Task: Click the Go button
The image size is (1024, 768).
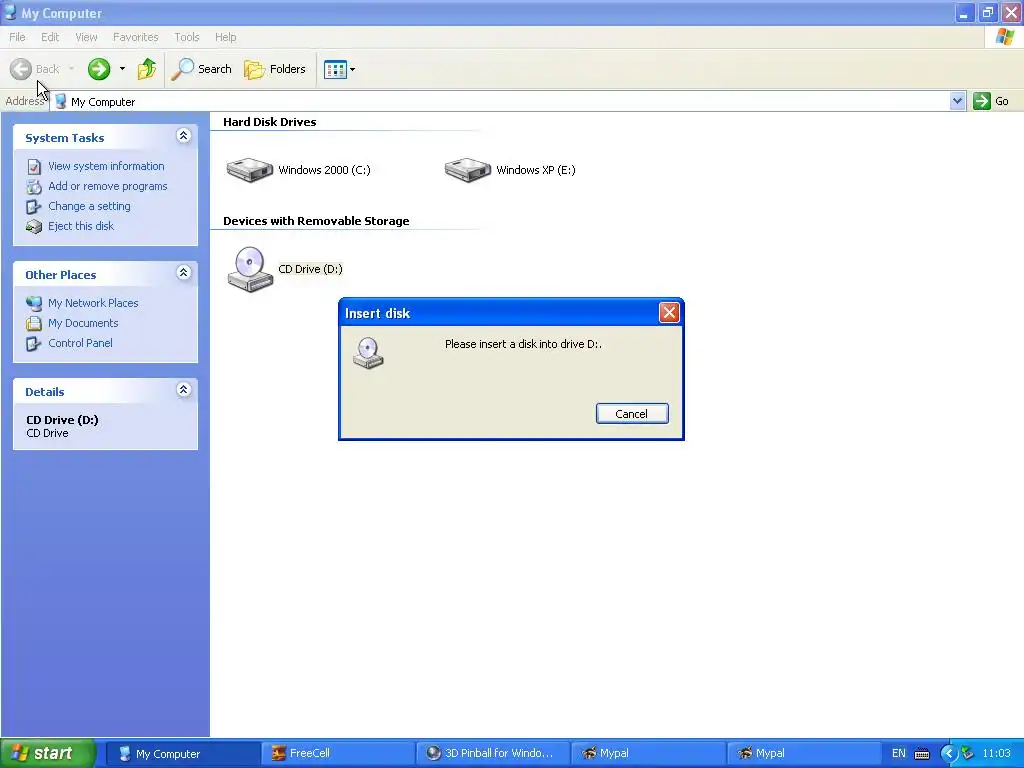Action: (x=991, y=101)
